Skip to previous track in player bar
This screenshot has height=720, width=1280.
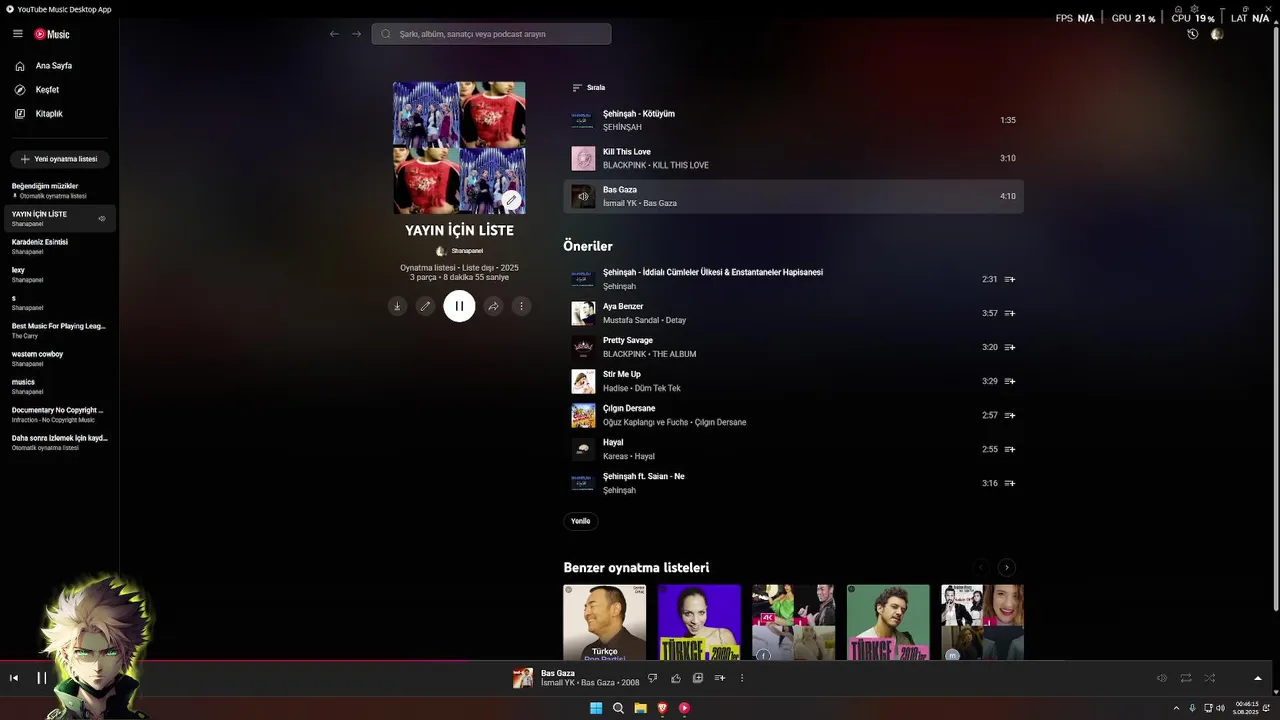(14, 678)
